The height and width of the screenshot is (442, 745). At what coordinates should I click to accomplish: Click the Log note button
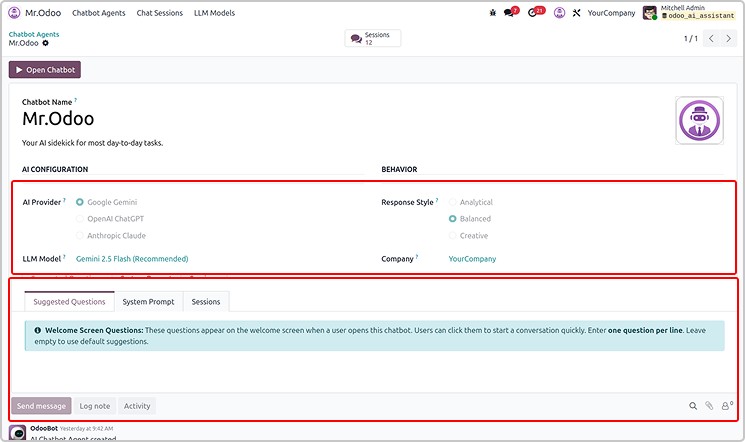tap(95, 406)
